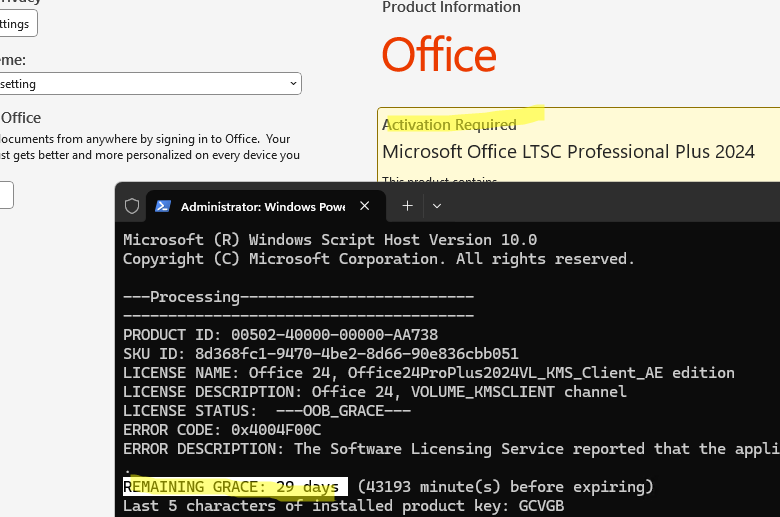
Task: Click the installed product key GCVGB line
Action: click(x=343, y=506)
